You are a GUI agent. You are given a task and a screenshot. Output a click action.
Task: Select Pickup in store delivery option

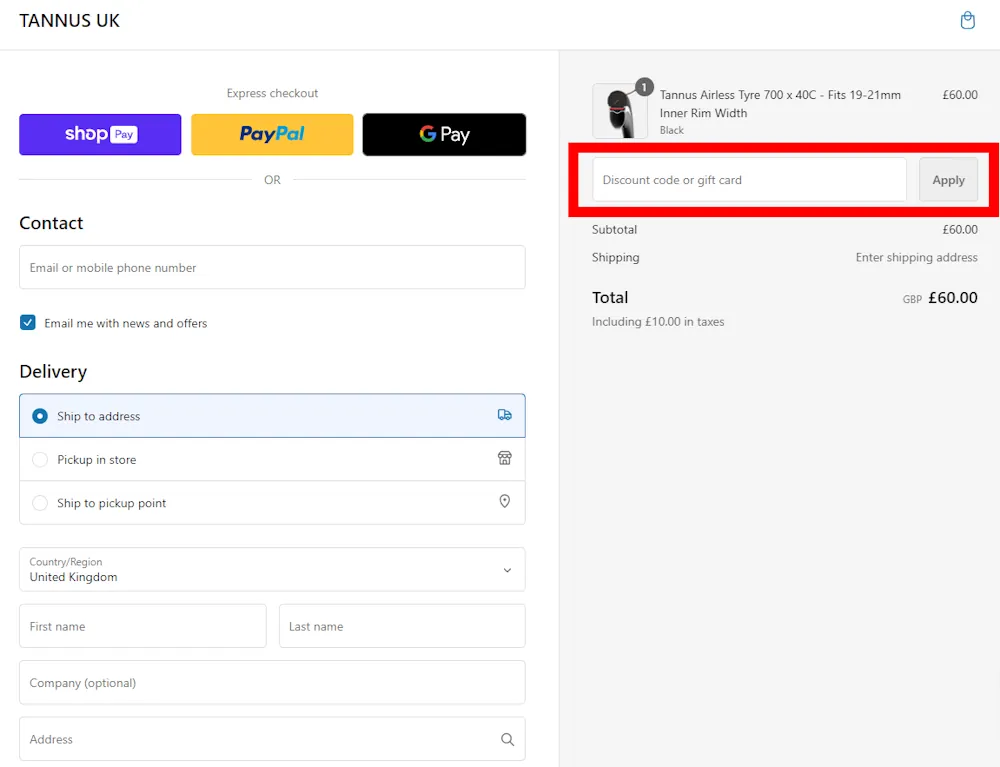pyautogui.click(x=272, y=459)
